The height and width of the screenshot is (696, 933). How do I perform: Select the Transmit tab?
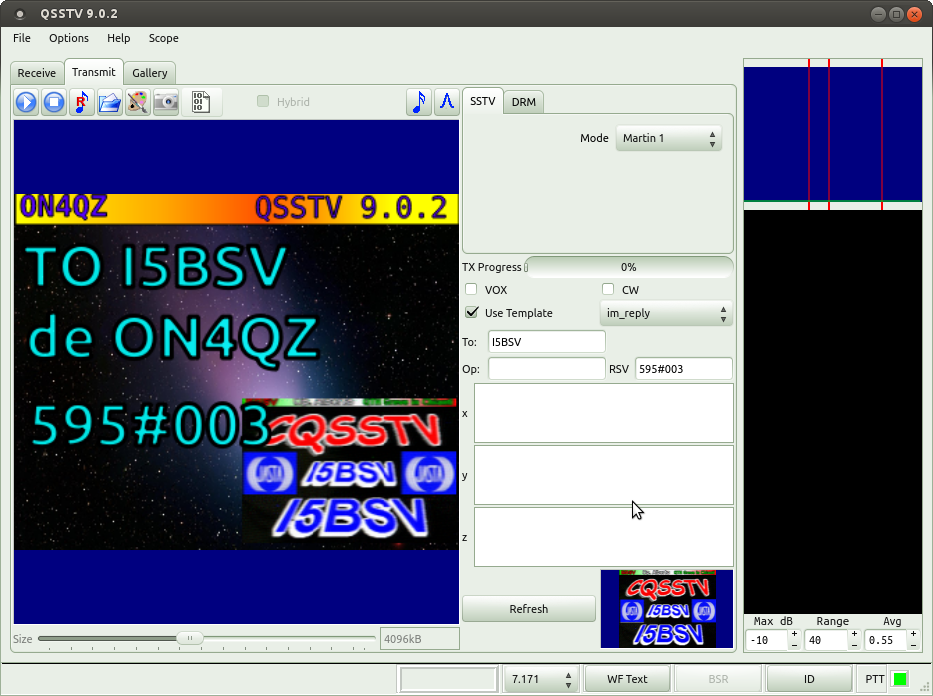[x=94, y=72]
